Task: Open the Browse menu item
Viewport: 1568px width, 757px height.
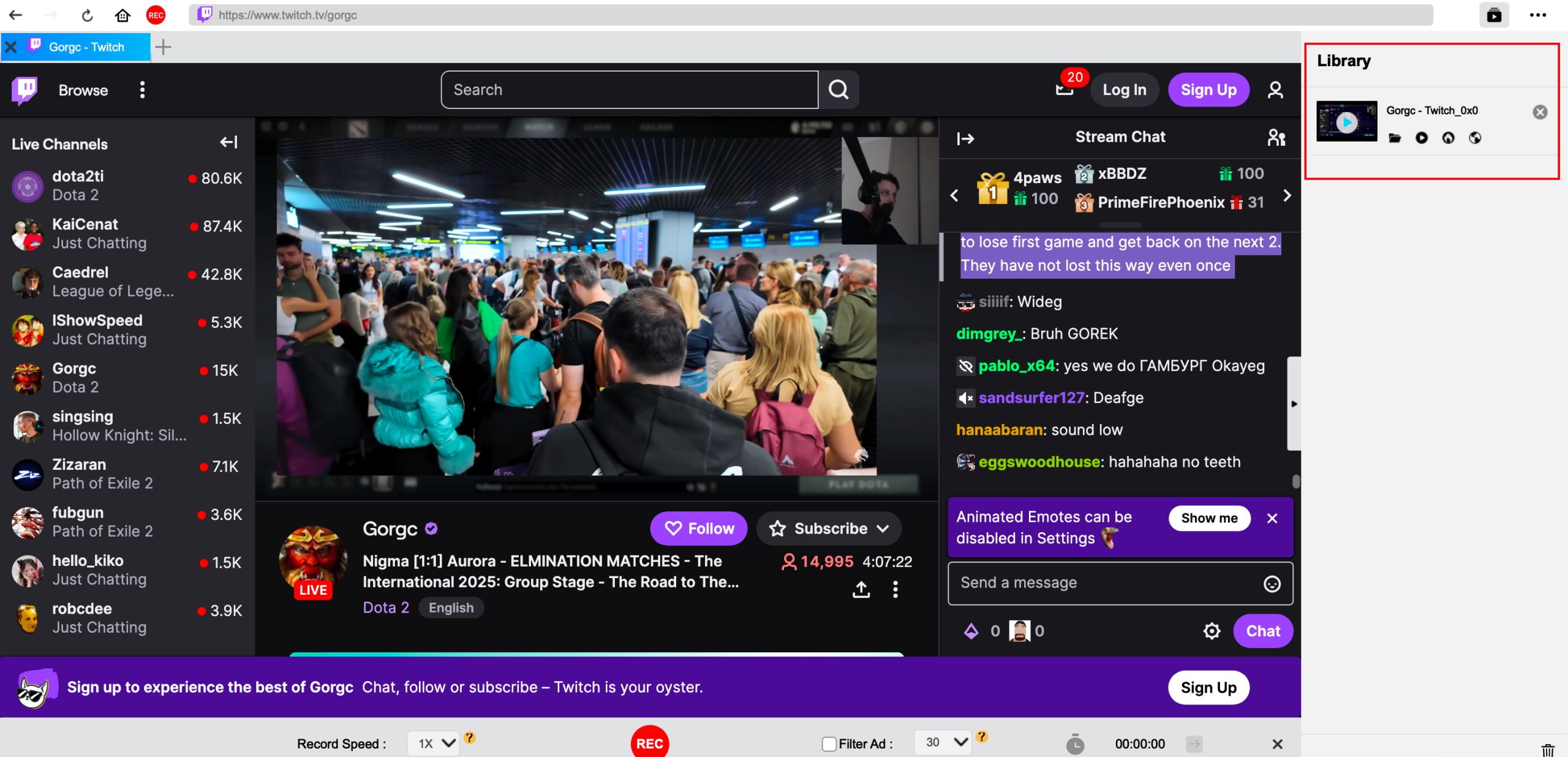Action: click(x=83, y=90)
